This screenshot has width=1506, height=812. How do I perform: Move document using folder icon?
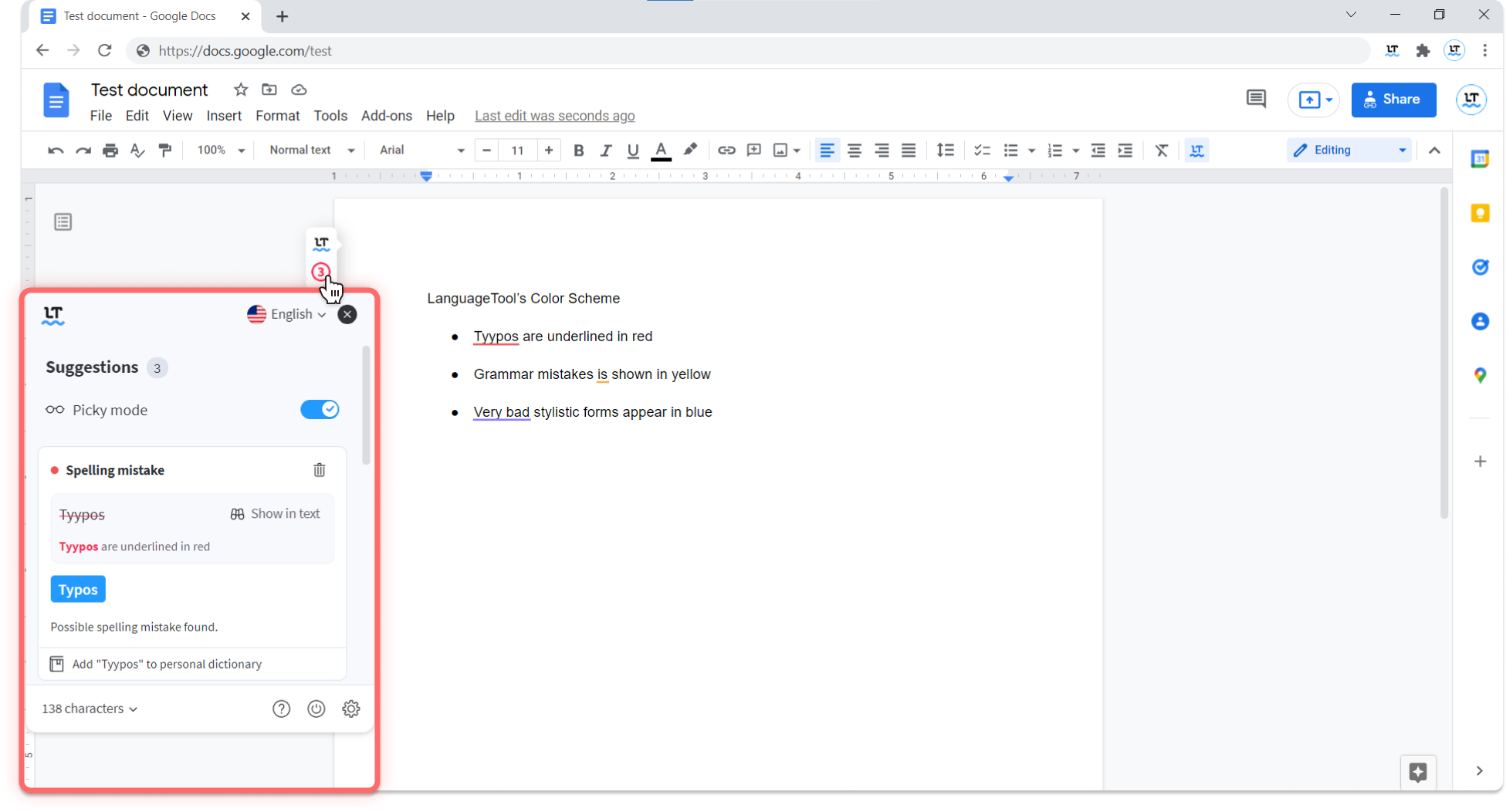point(269,90)
